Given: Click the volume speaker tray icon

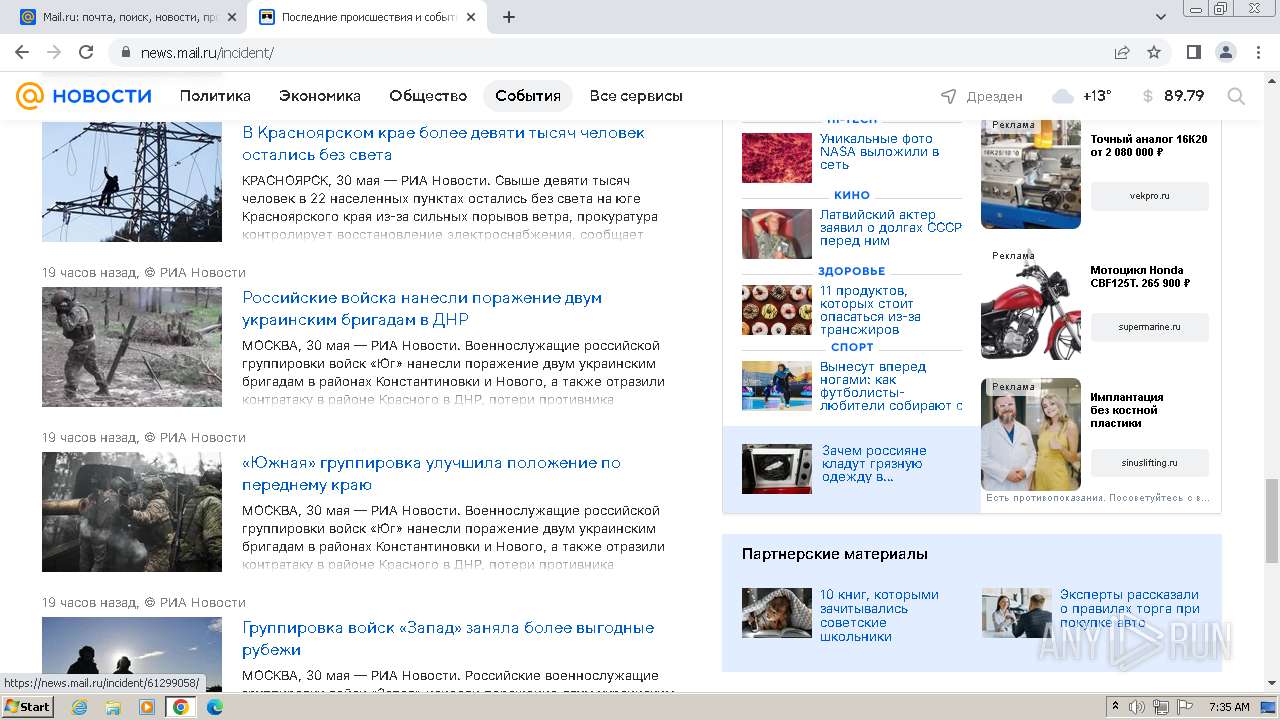Looking at the screenshot, I should pyautogui.click(x=1137, y=707).
